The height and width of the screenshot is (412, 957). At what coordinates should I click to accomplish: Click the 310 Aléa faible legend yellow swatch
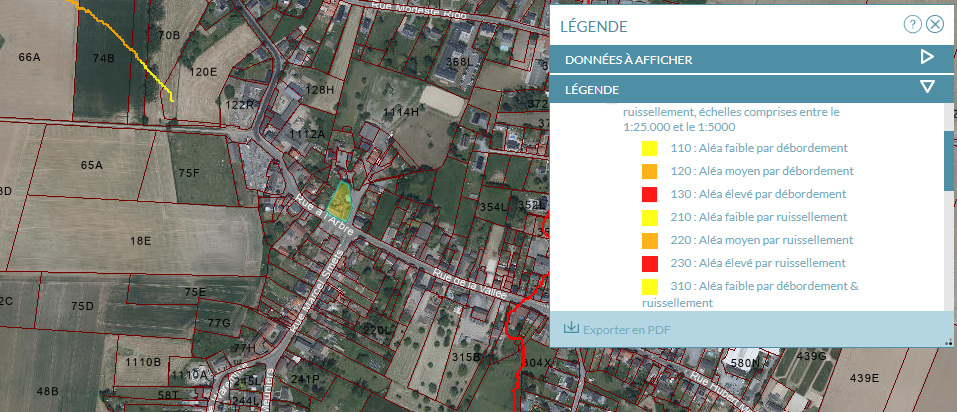(649, 287)
